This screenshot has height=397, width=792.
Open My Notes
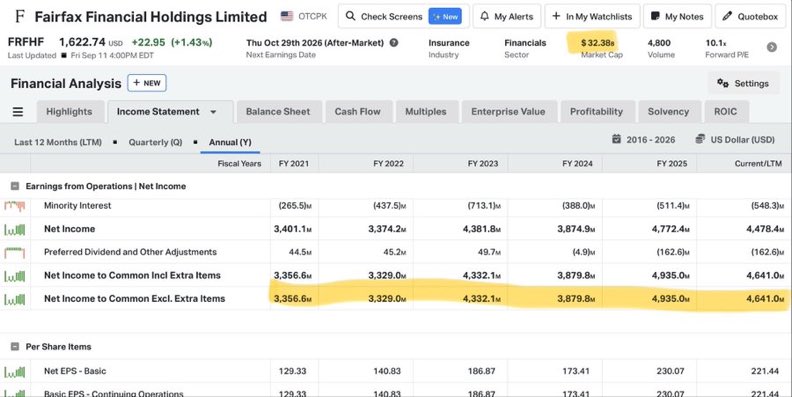click(x=677, y=17)
